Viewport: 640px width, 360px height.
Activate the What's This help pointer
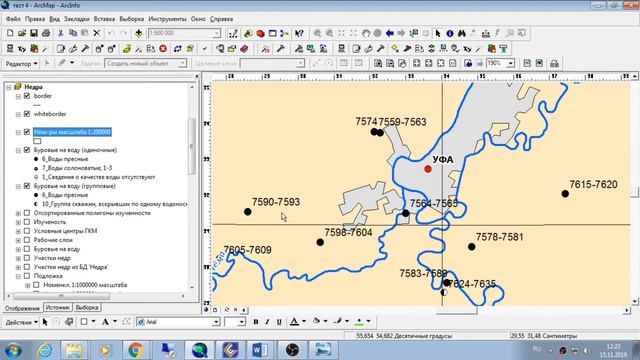tap(299, 33)
